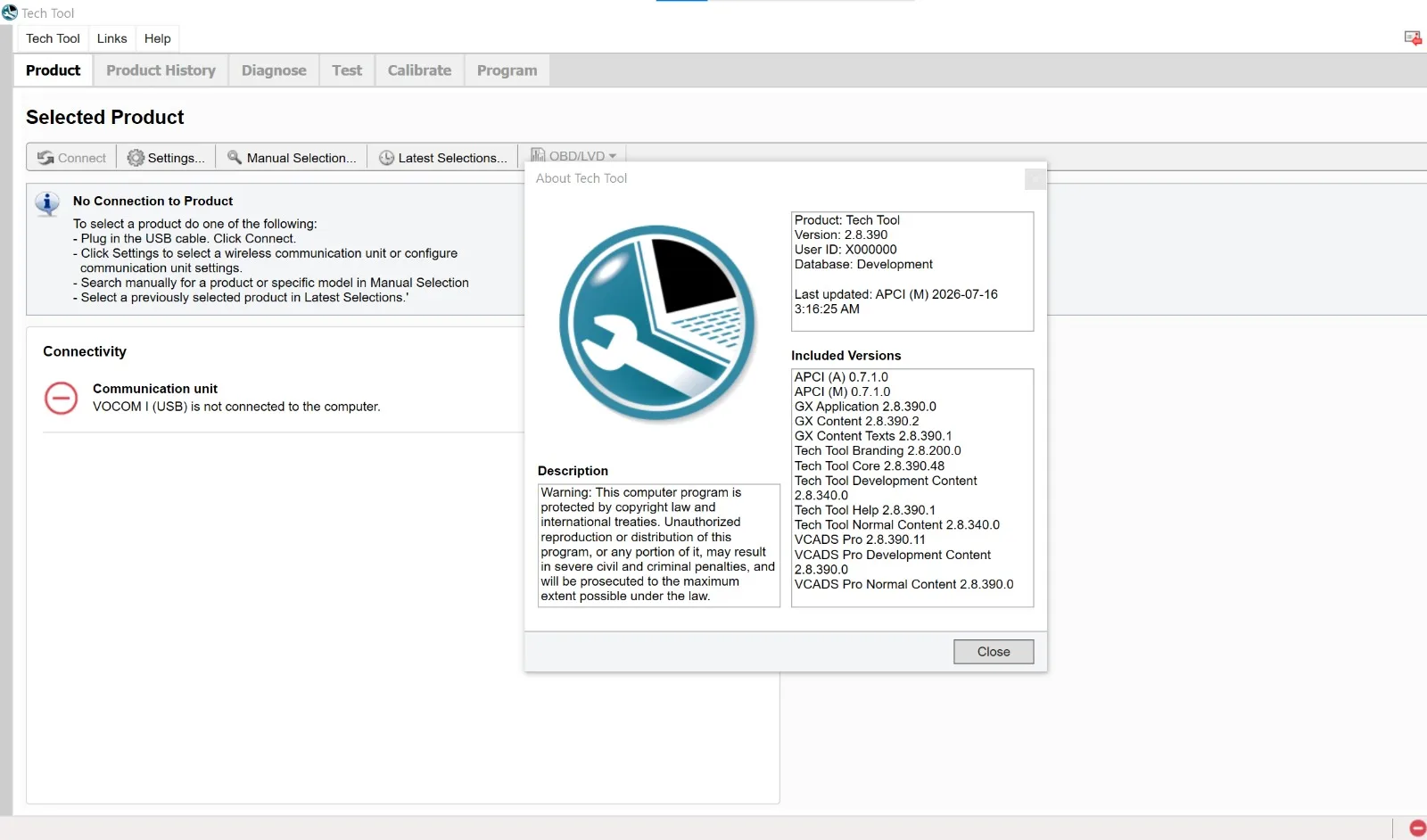Click the 'Communication unit' heading
The image size is (1427, 840).
155,389
